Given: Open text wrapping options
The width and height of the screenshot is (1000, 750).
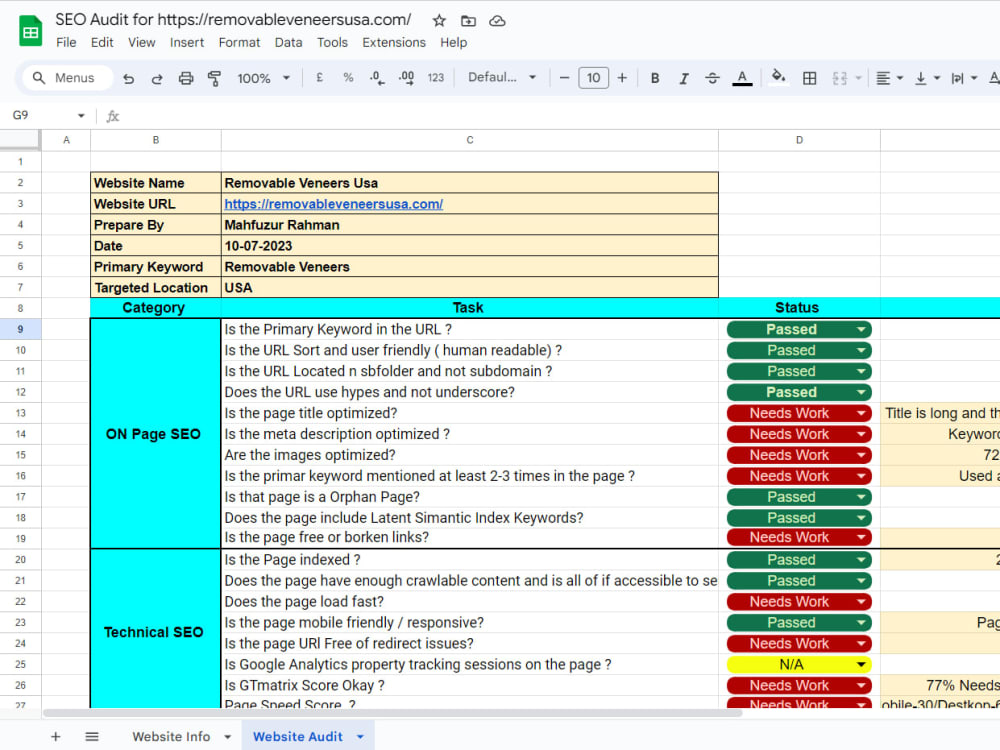Looking at the screenshot, I should 964,78.
